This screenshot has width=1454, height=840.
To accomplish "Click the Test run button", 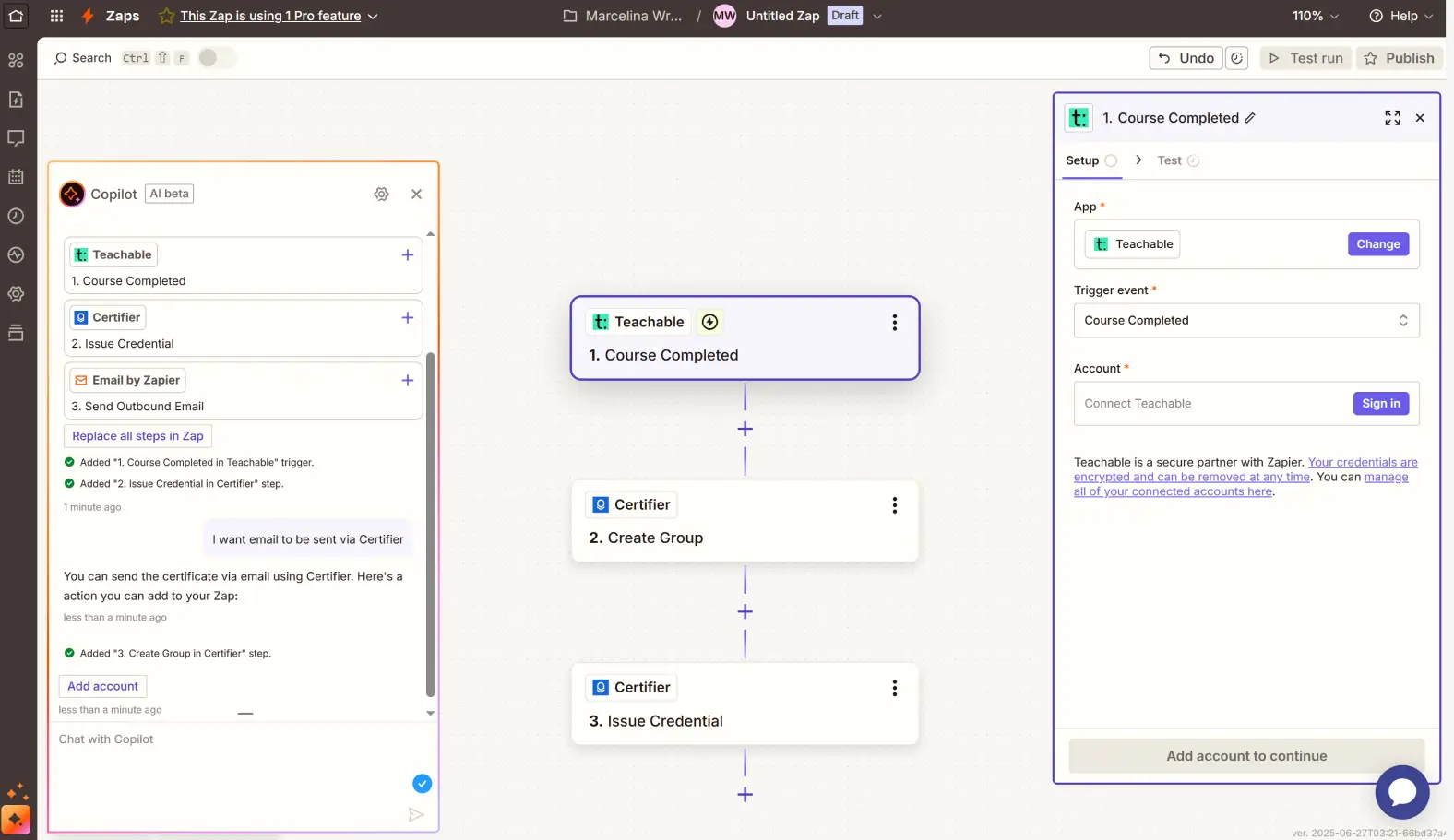I will (x=1305, y=58).
